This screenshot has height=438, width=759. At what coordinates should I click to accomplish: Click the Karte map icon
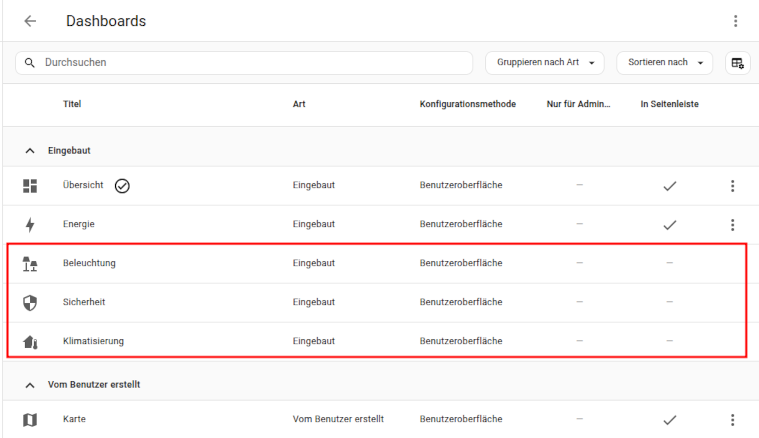click(30, 420)
